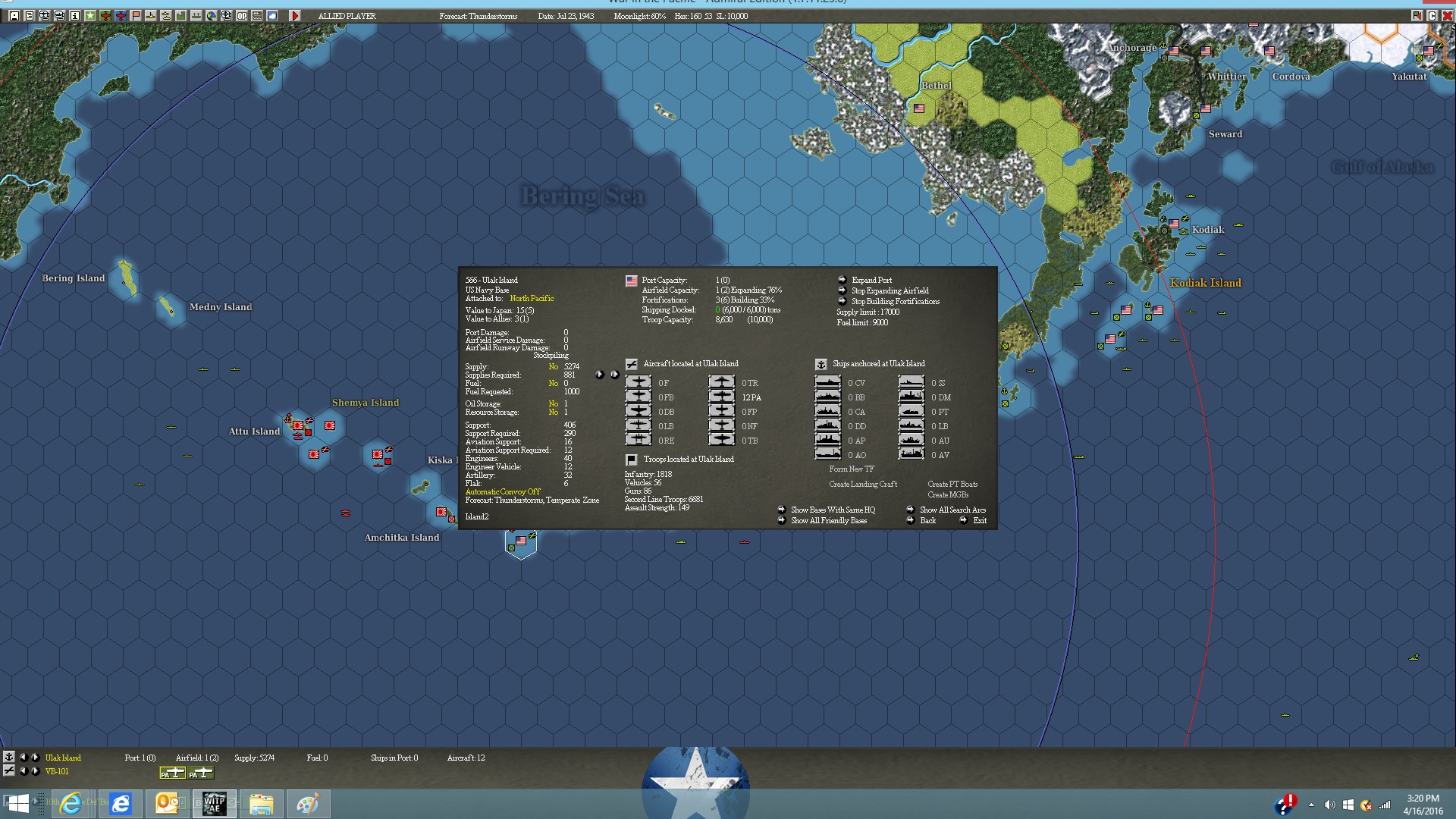Toggle Resource Storage stockpiling 'No' setting
Viewport: 1456px width, 819px height.
coord(554,413)
